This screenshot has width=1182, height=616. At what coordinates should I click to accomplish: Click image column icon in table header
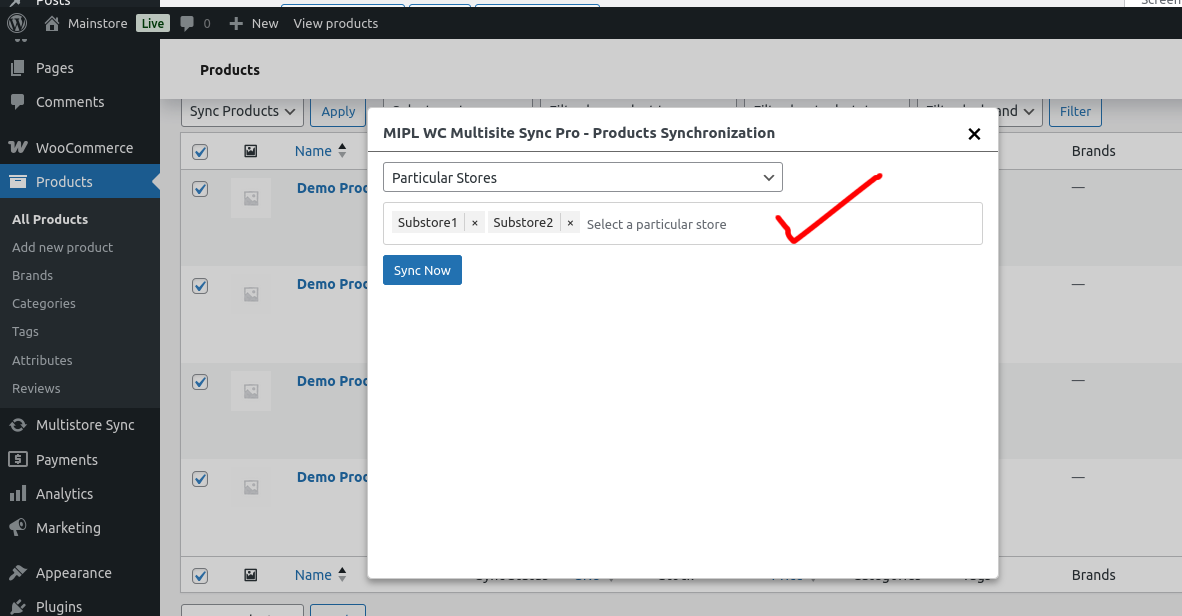coord(251,152)
